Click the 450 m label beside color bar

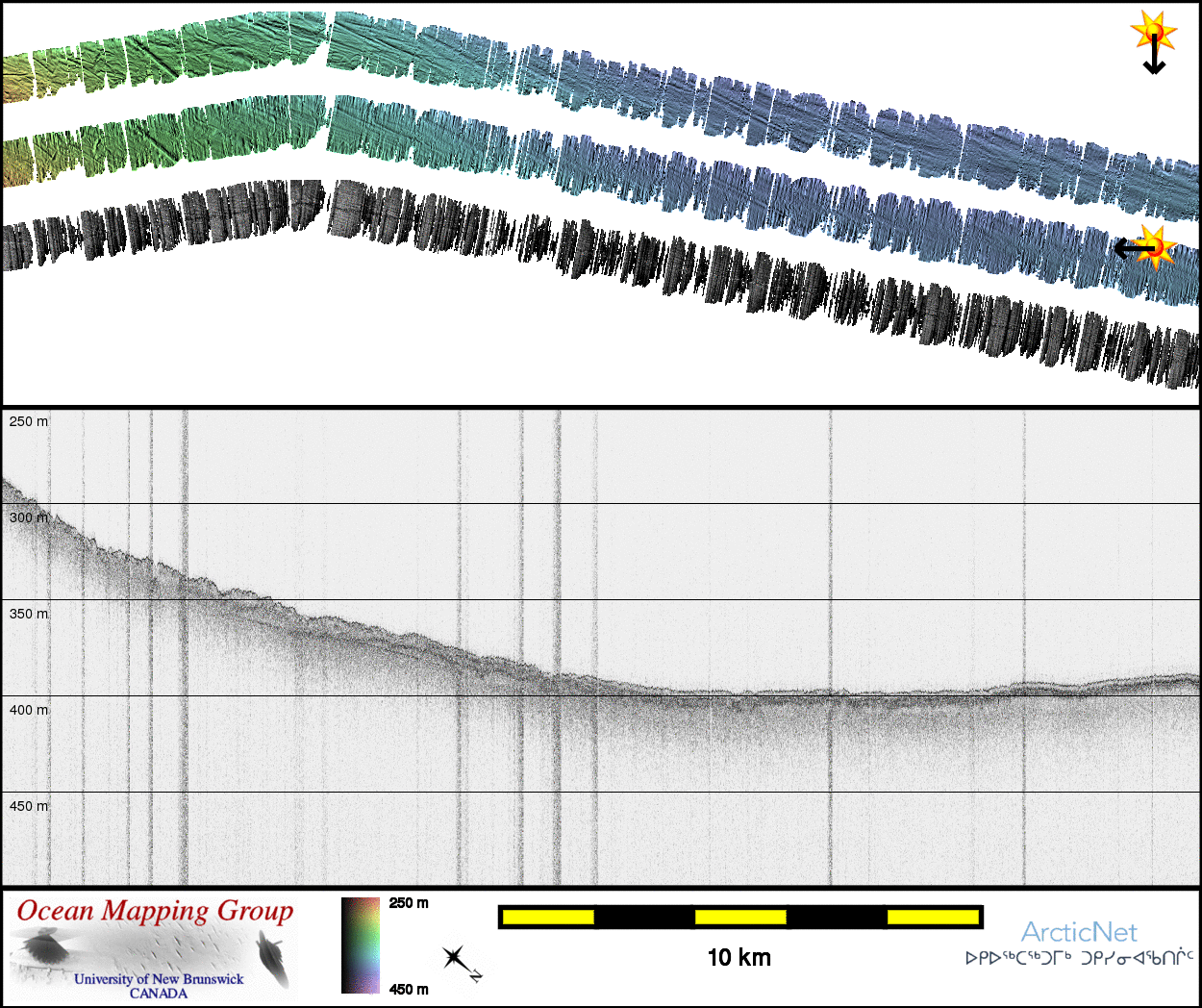tap(409, 989)
